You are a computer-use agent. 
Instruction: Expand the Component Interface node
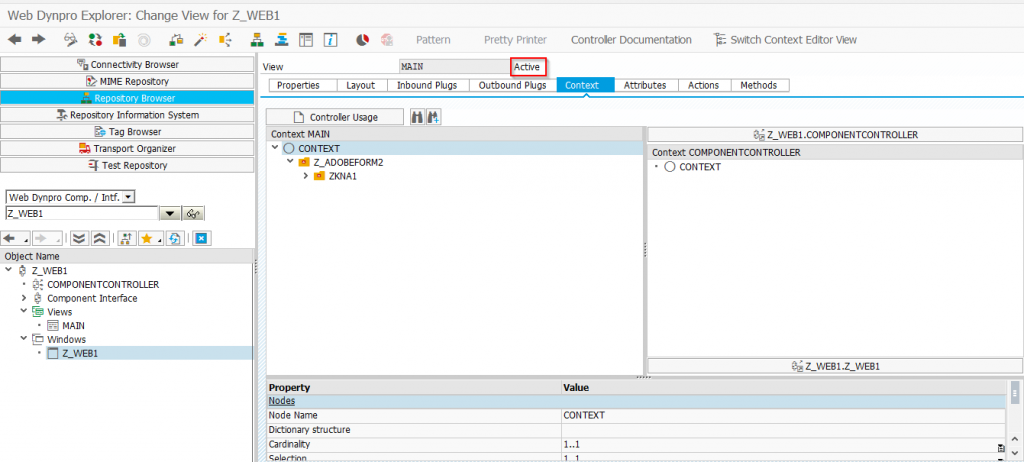click(x=24, y=297)
